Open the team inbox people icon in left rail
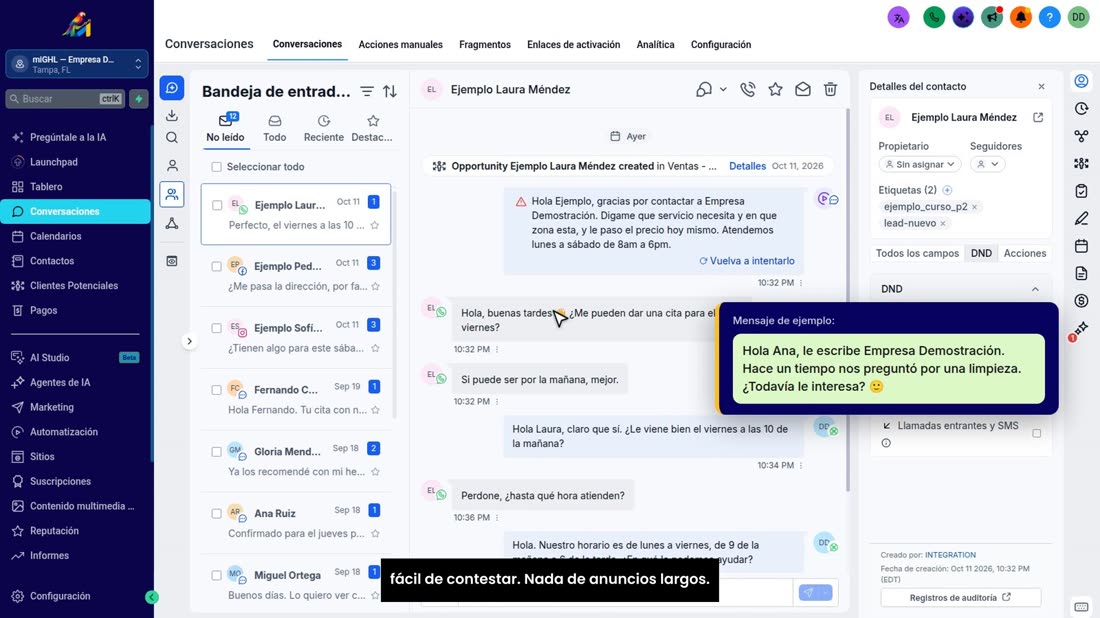The height and width of the screenshot is (618, 1100). (x=172, y=194)
